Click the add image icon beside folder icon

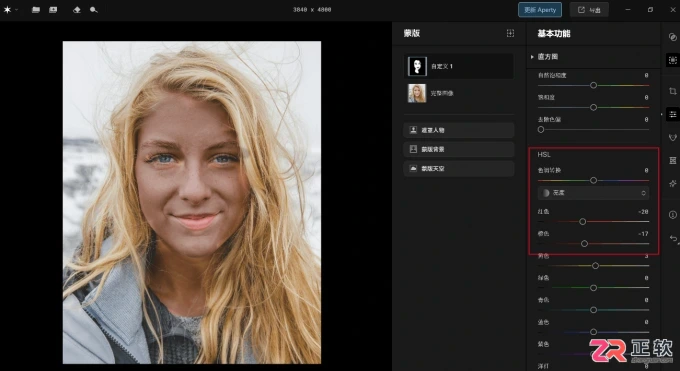click(x=53, y=10)
